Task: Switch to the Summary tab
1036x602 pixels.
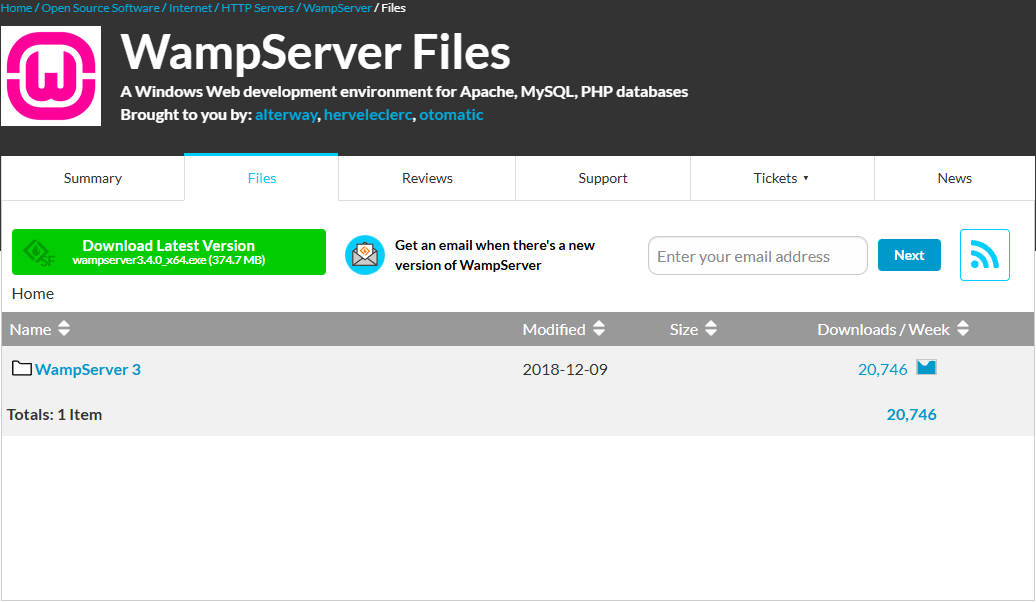Action: 92,178
